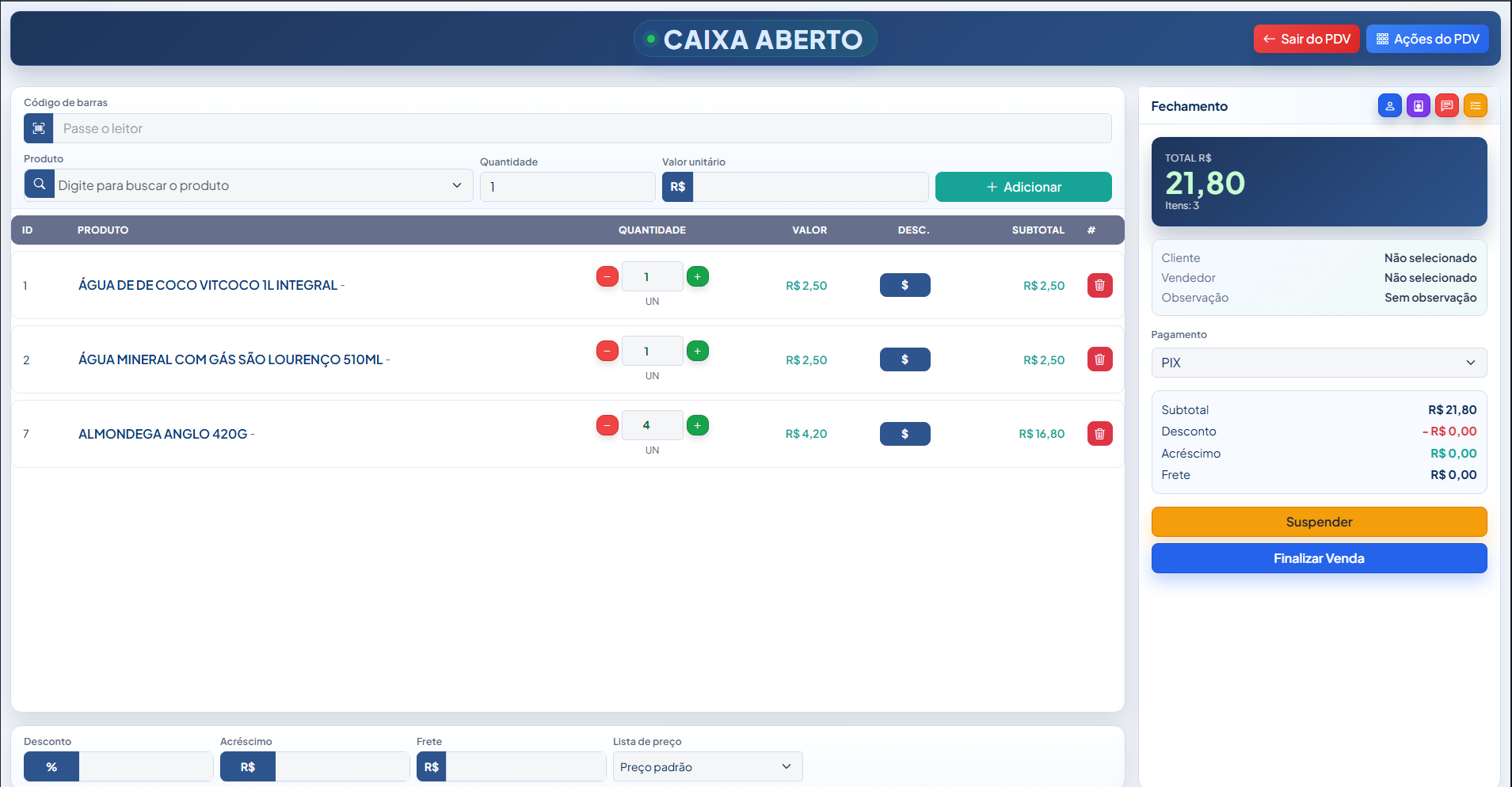Focus the Frete value field
The image size is (1512, 787).
[x=526, y=766]
